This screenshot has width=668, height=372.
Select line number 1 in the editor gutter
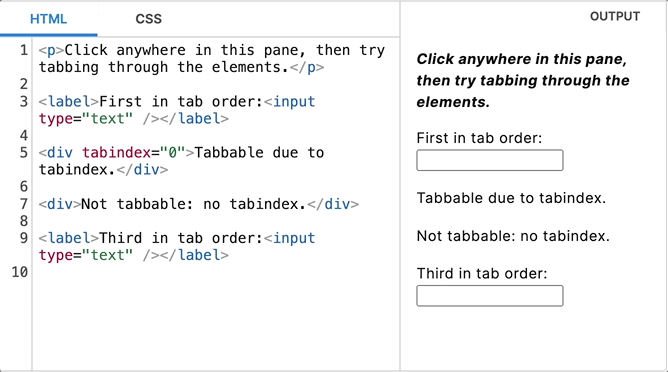click(23, 50)
